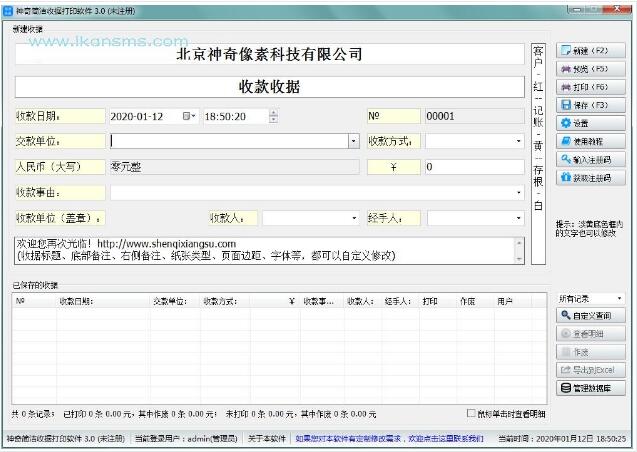Click the 输入注册码 key button

click(590, 160)
